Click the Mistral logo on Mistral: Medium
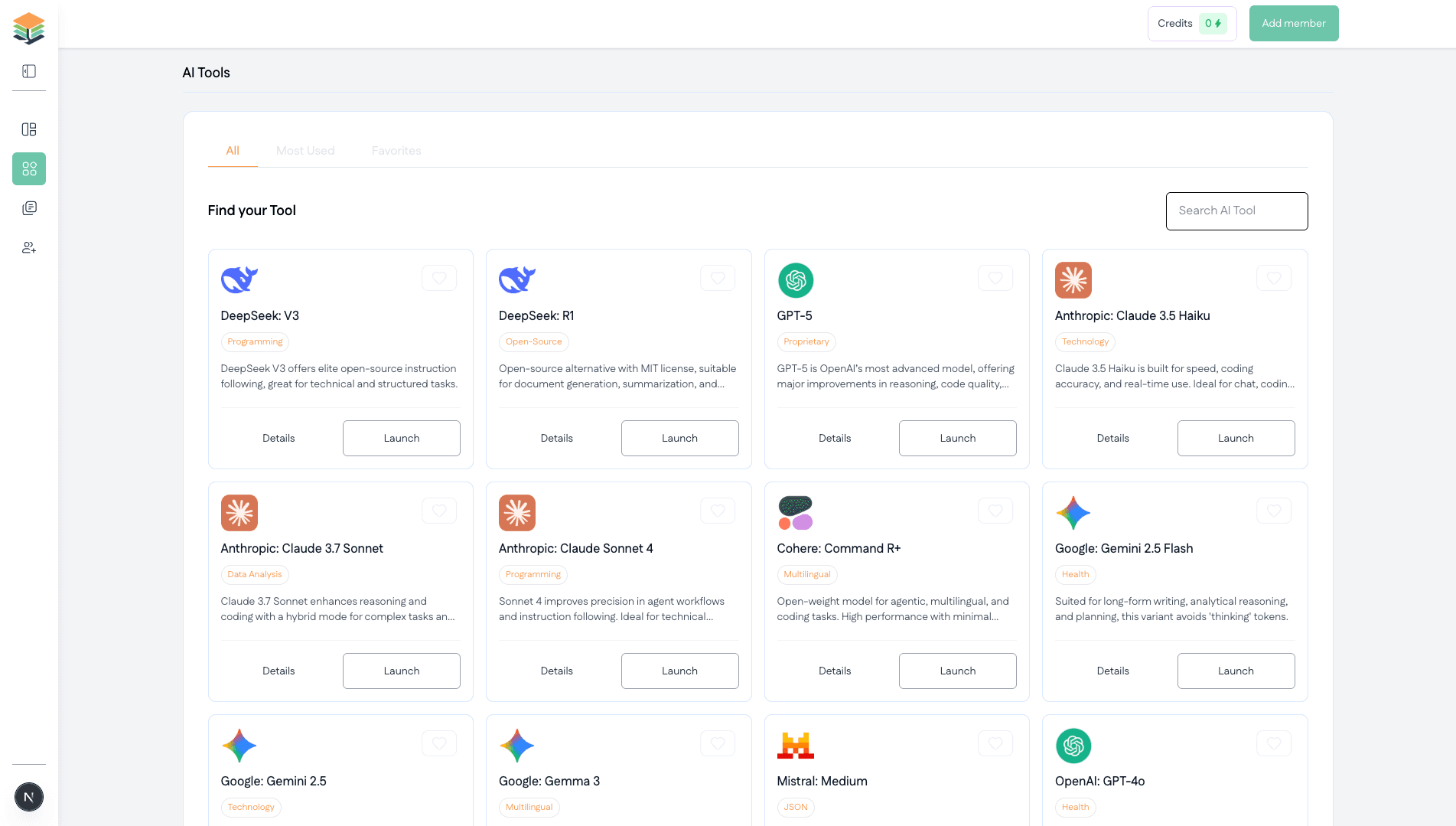Viewport: 1456px width, 826px height. click(x=796, y=745)
